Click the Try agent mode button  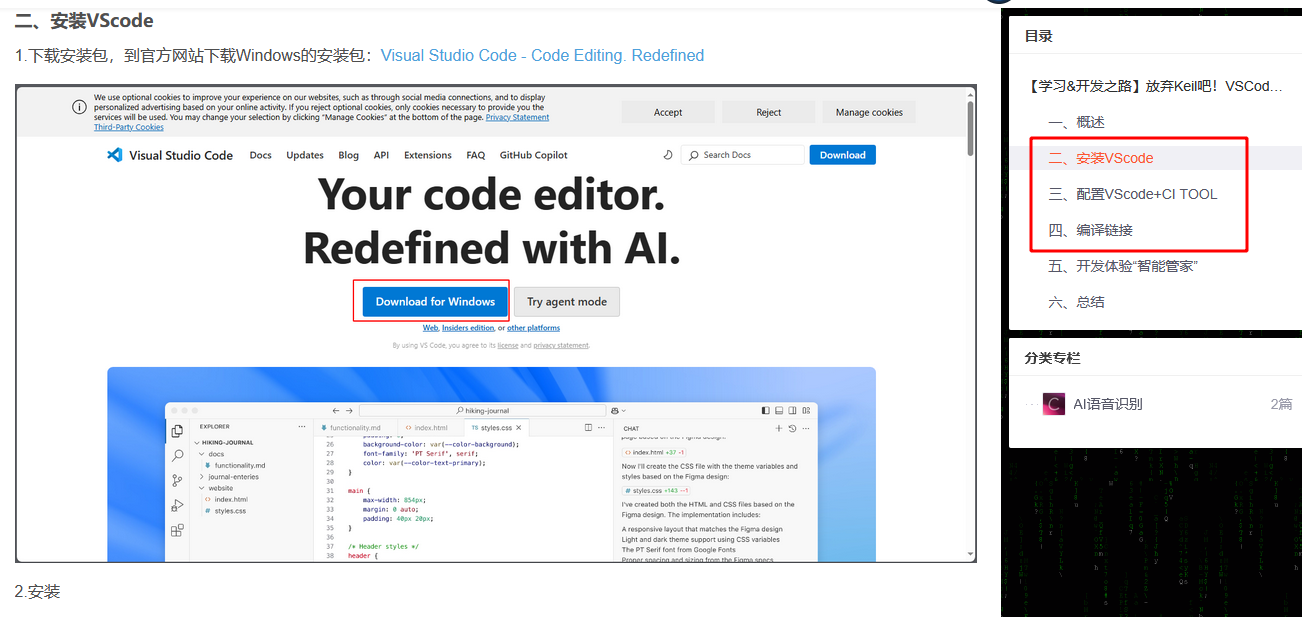(567, 301)
